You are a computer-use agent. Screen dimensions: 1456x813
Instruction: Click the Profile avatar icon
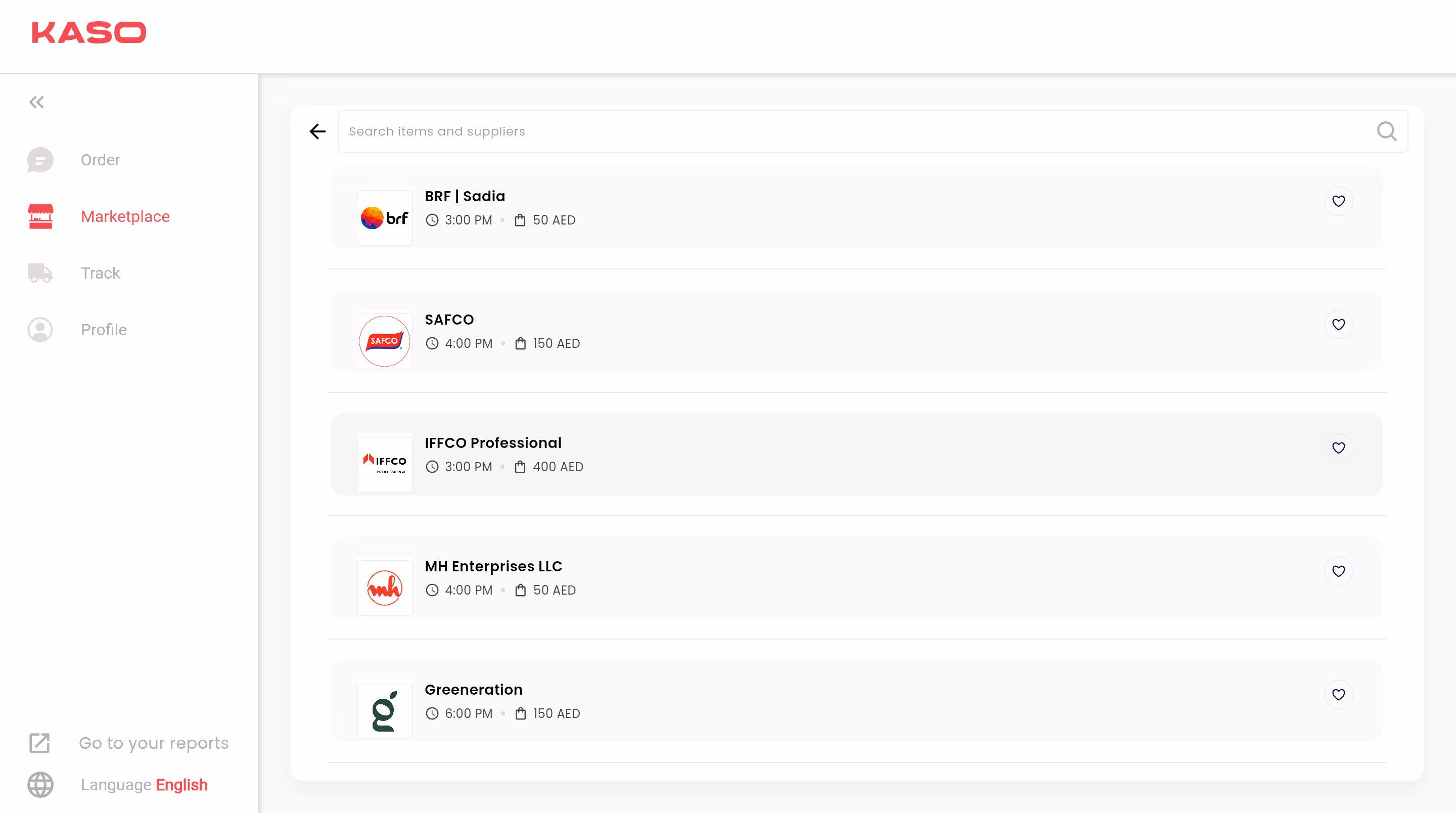coord(40,330)
